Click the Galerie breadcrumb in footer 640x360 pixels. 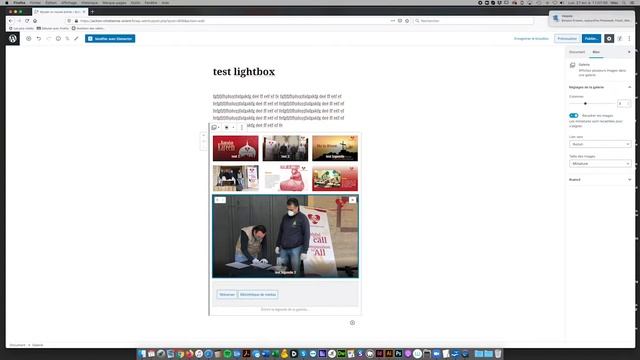pos(38,345)
